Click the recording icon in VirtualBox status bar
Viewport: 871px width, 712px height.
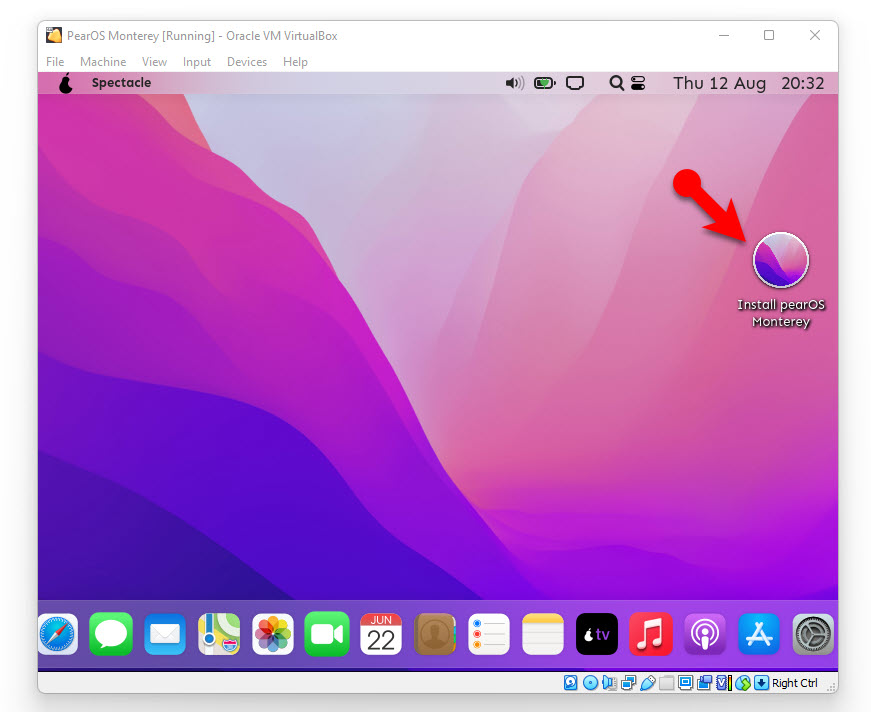[x=704, y=683]
